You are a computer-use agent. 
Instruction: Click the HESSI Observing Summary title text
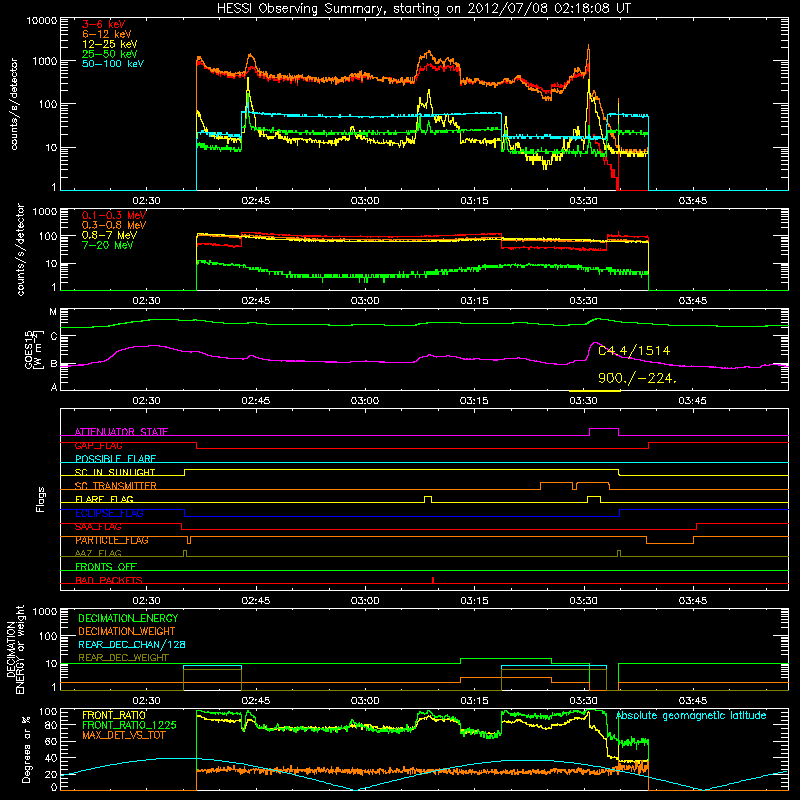click(423, 8)
